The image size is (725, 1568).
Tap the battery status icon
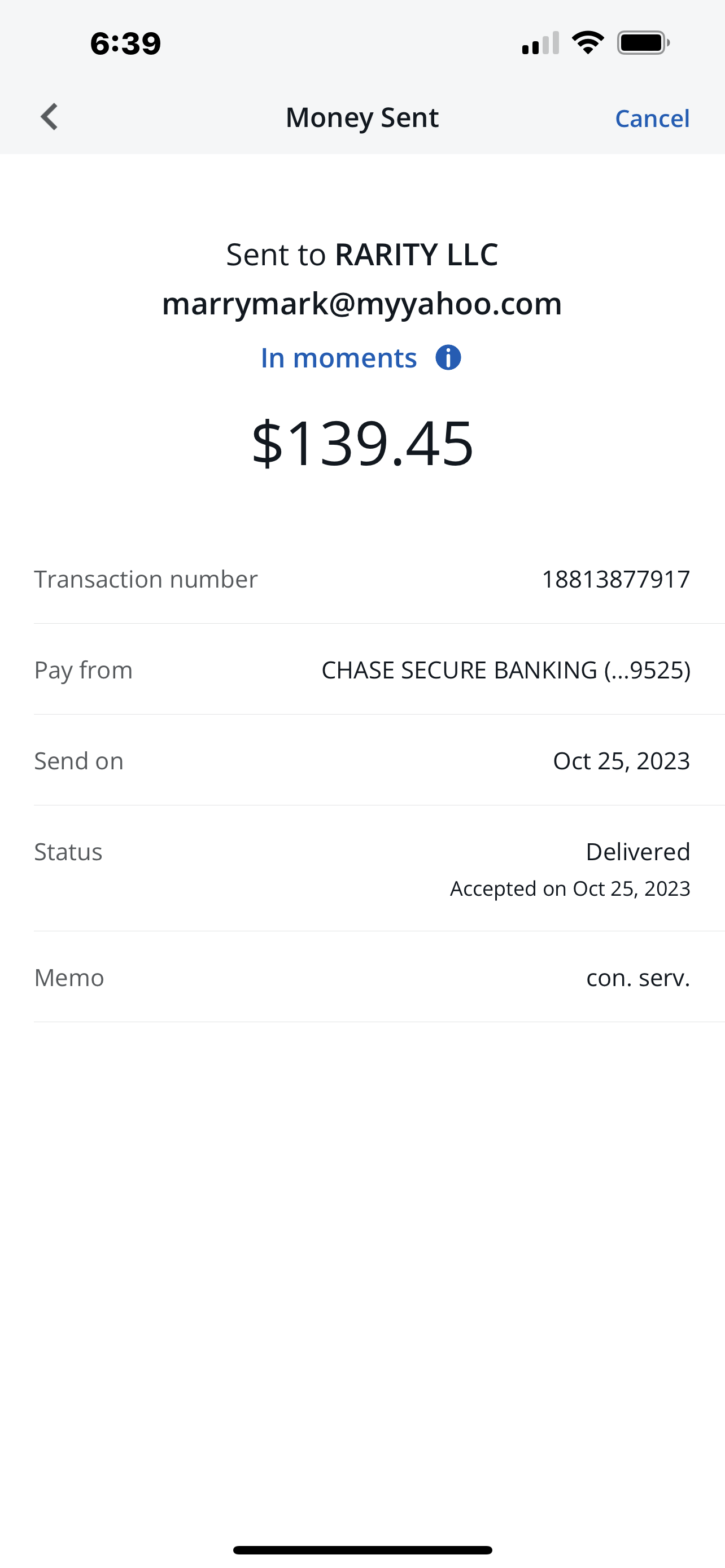click(x=644, y=43)
